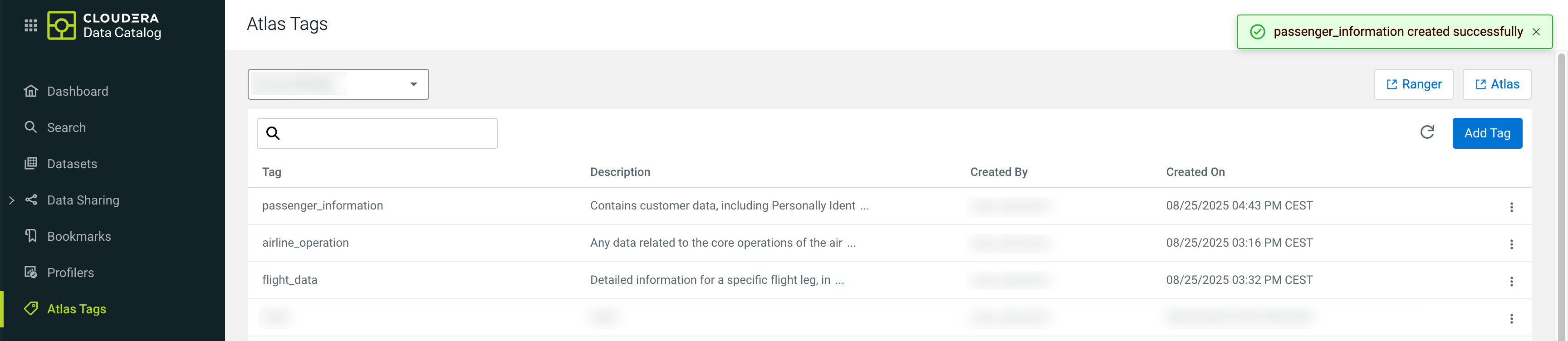The width and height of the screenshot is (1568, 341).
Task: Navigate to Bookmarks page
Action: point(78,236)
